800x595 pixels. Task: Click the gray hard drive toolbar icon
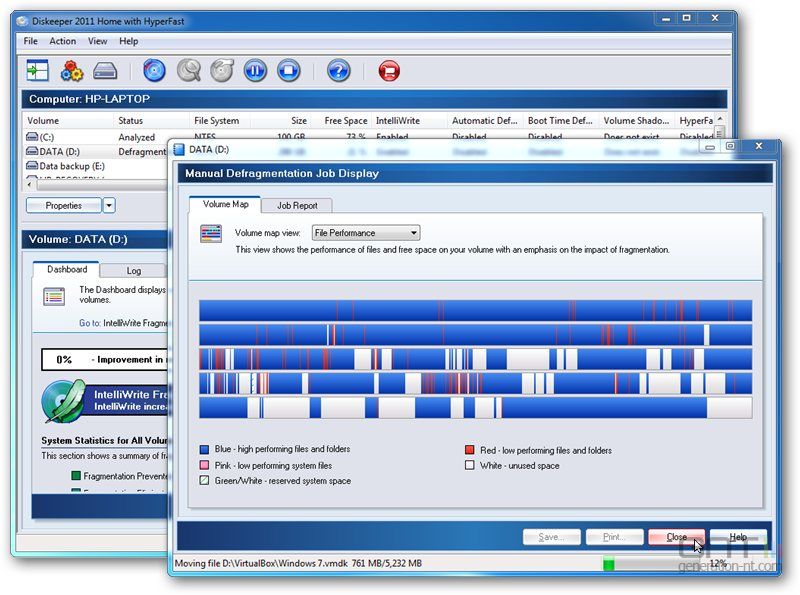click(x=105, y=71)
